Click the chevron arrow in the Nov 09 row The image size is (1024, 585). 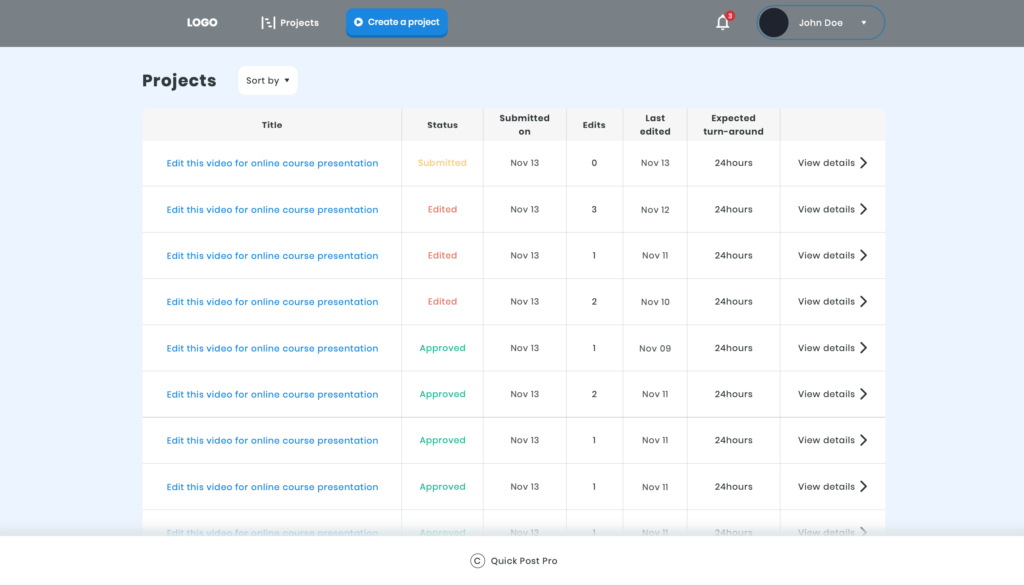pos(863,348)
